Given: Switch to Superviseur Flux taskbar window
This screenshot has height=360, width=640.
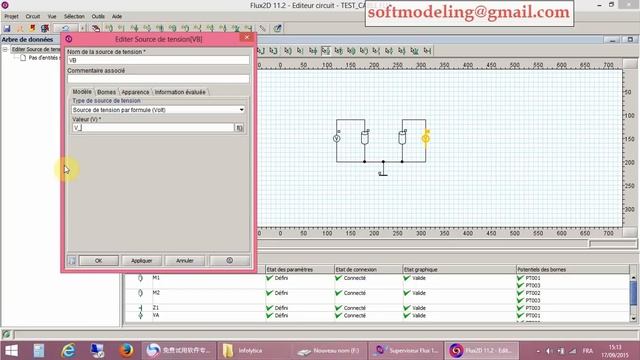Looking at the screenshot, I should (x=407, y=351).
